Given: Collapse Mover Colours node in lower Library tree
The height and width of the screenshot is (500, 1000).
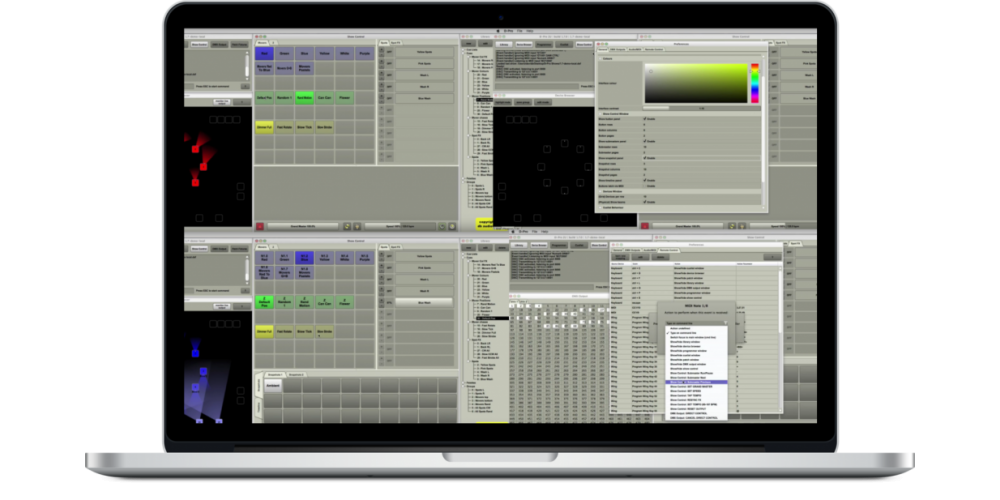Looking at the screenshot, I should click(470, 274).
